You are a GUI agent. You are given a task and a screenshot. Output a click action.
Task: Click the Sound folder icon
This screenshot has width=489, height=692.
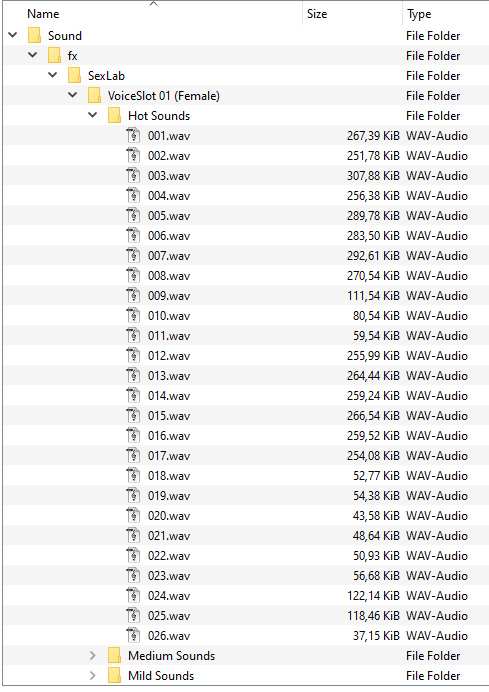tap(34, 35)
